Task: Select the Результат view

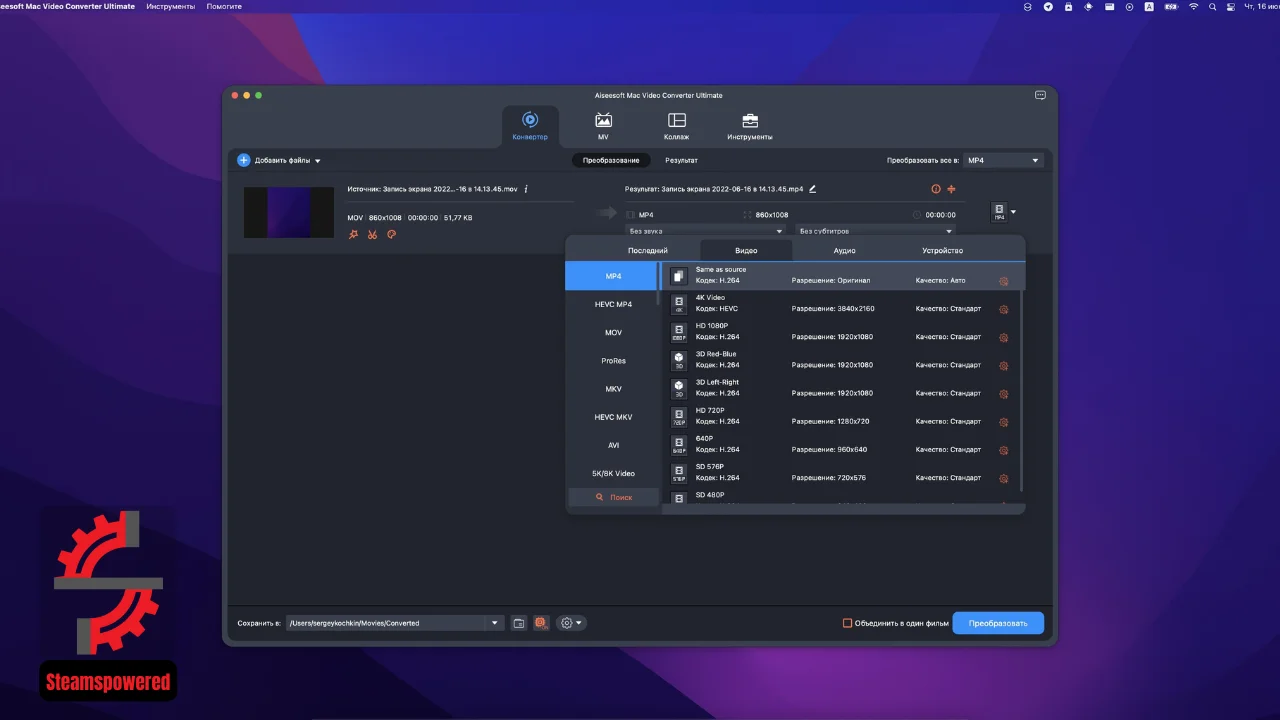Action: point(681,160)
